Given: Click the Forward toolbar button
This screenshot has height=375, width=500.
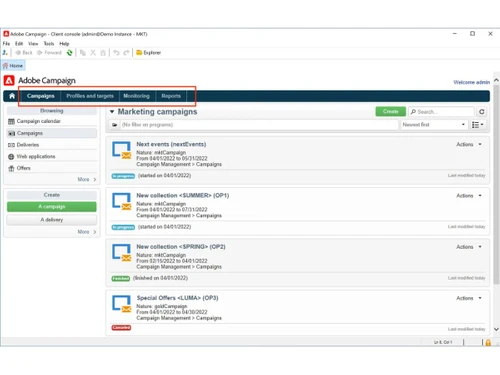Looking at the screenshot, I should coord(49,53).
